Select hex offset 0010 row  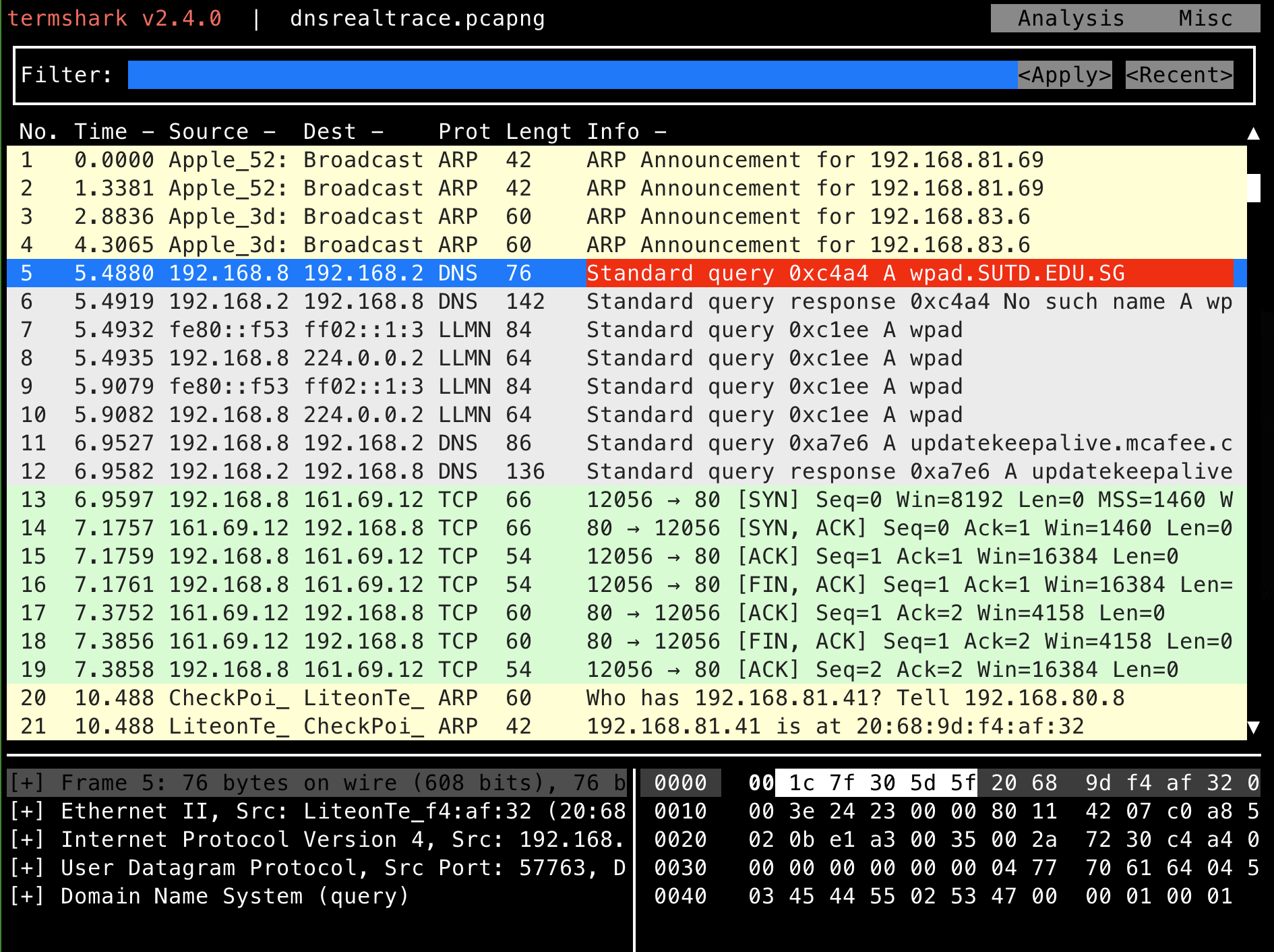click(680, 811)
